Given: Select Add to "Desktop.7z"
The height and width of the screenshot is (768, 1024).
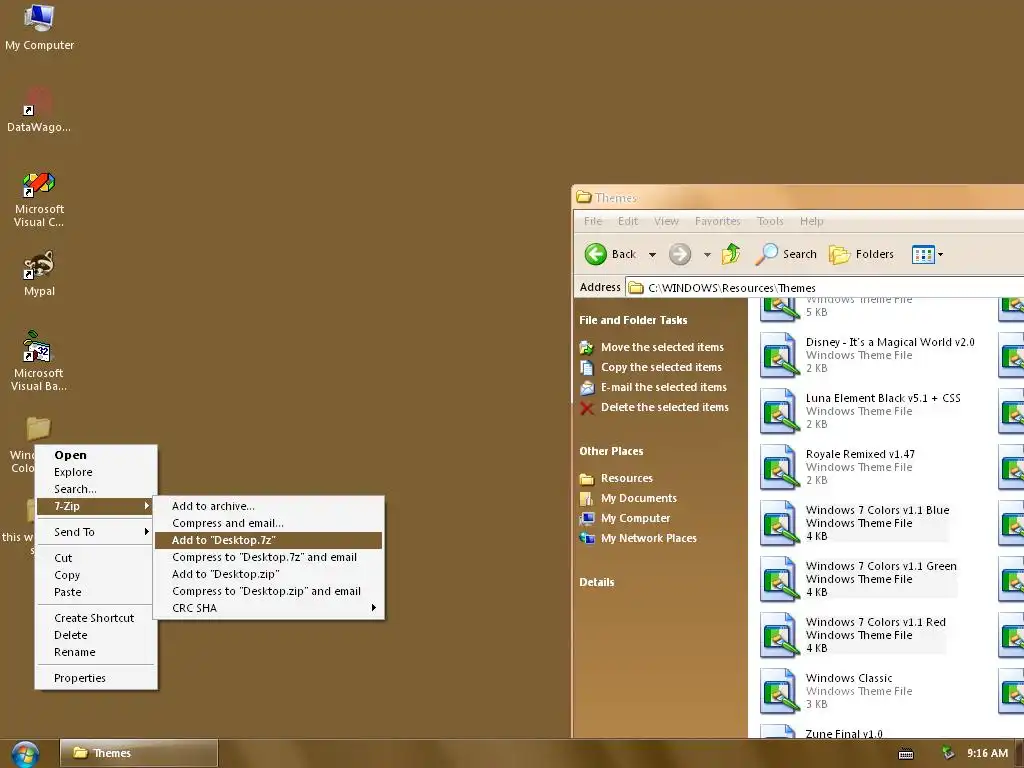Looking at the screenshot, I should click(268, 540).
